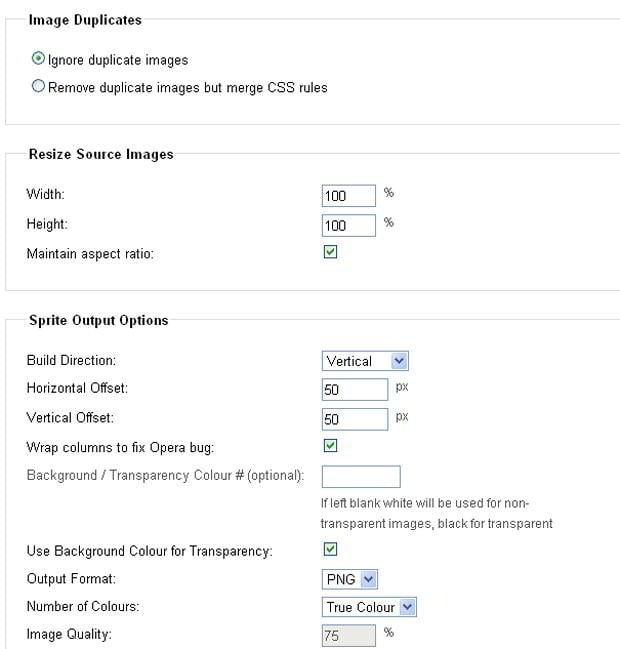
Task: Click the Width percentage input field
Action: (x=348, y=195)
